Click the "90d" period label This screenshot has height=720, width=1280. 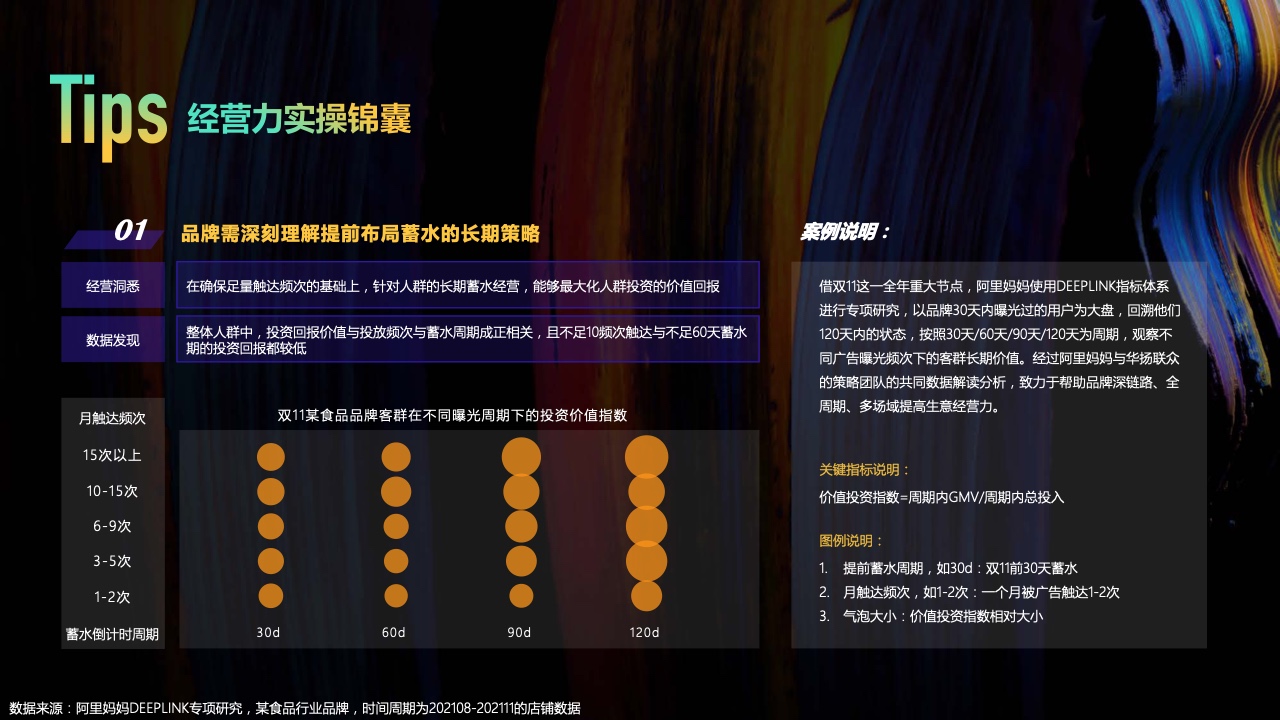519,633
